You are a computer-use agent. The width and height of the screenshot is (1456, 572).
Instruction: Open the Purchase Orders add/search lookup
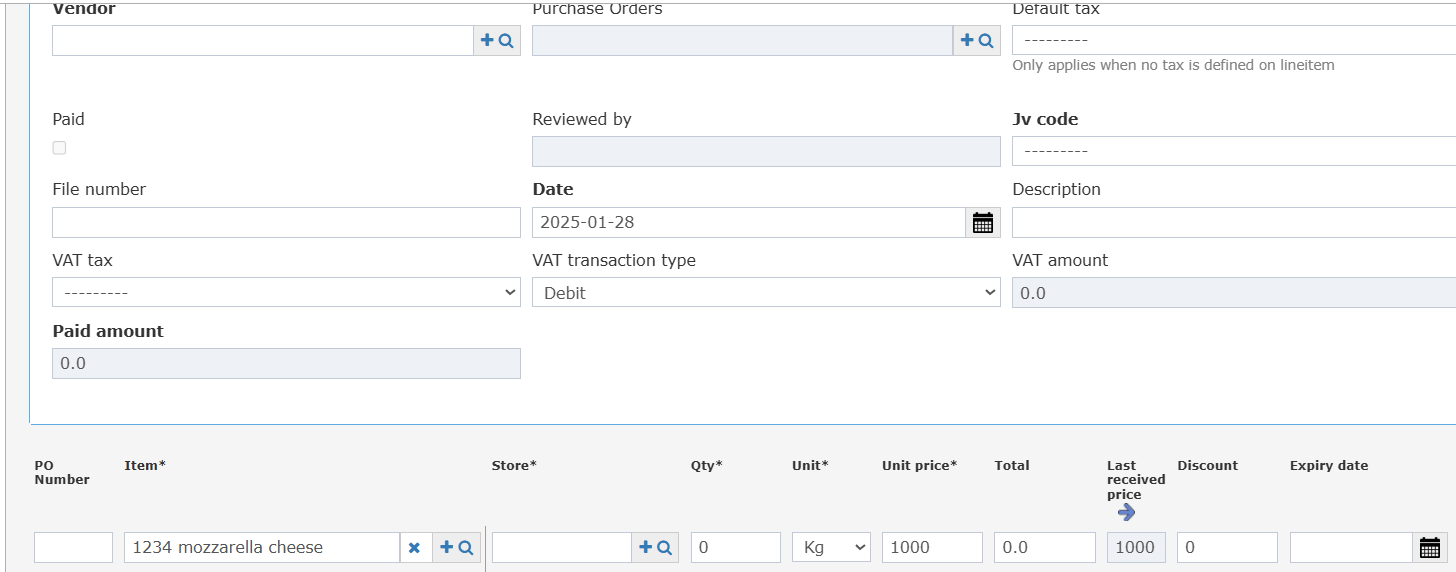coord(977,41)
